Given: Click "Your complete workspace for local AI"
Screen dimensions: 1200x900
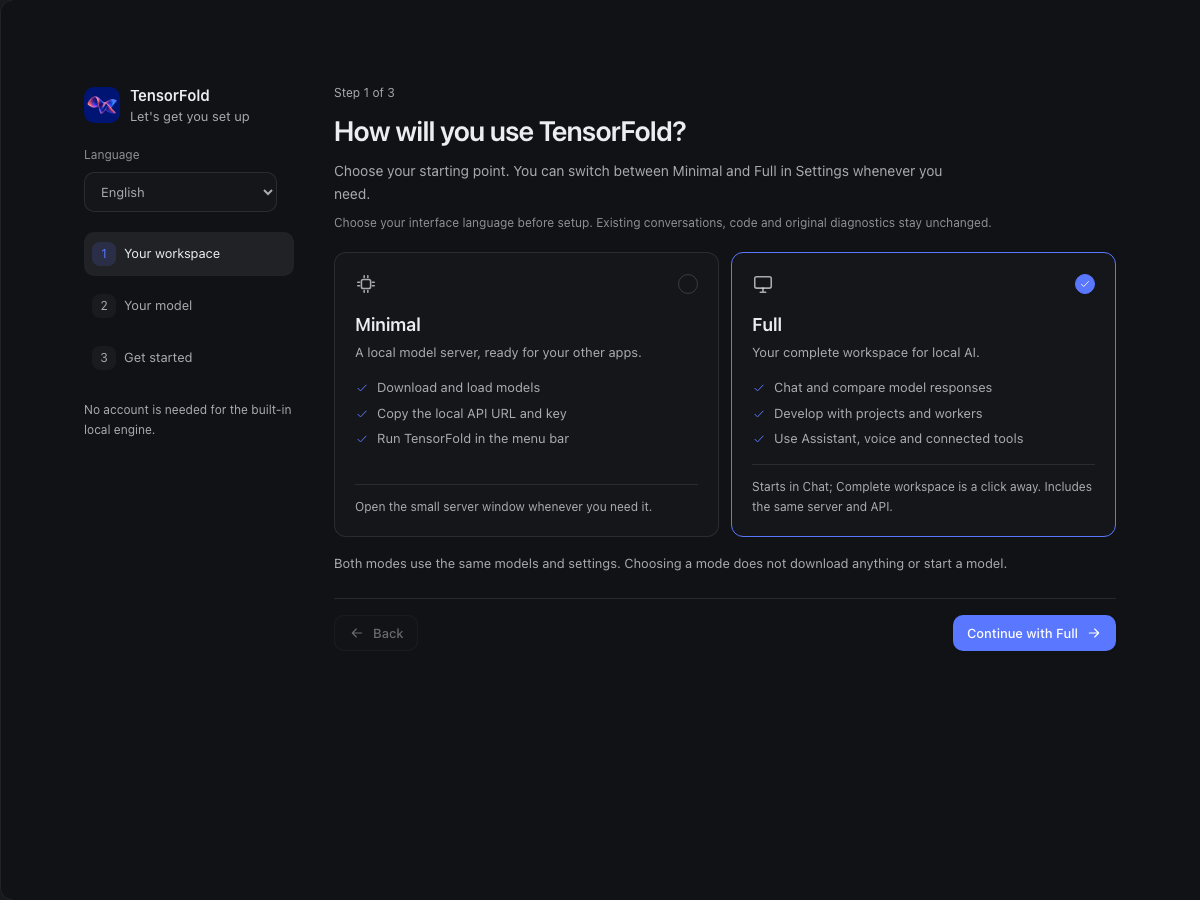Looking at the screenshot, I should [x=866, y=353].
